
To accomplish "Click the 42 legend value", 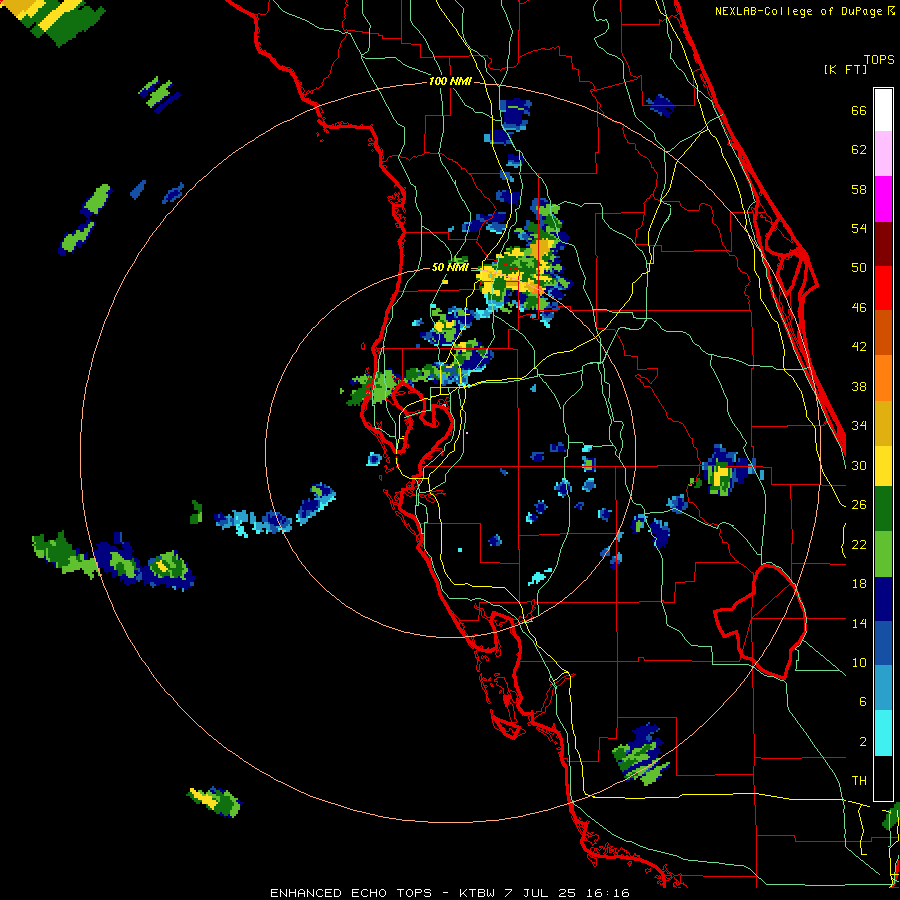I will point(859,347).
